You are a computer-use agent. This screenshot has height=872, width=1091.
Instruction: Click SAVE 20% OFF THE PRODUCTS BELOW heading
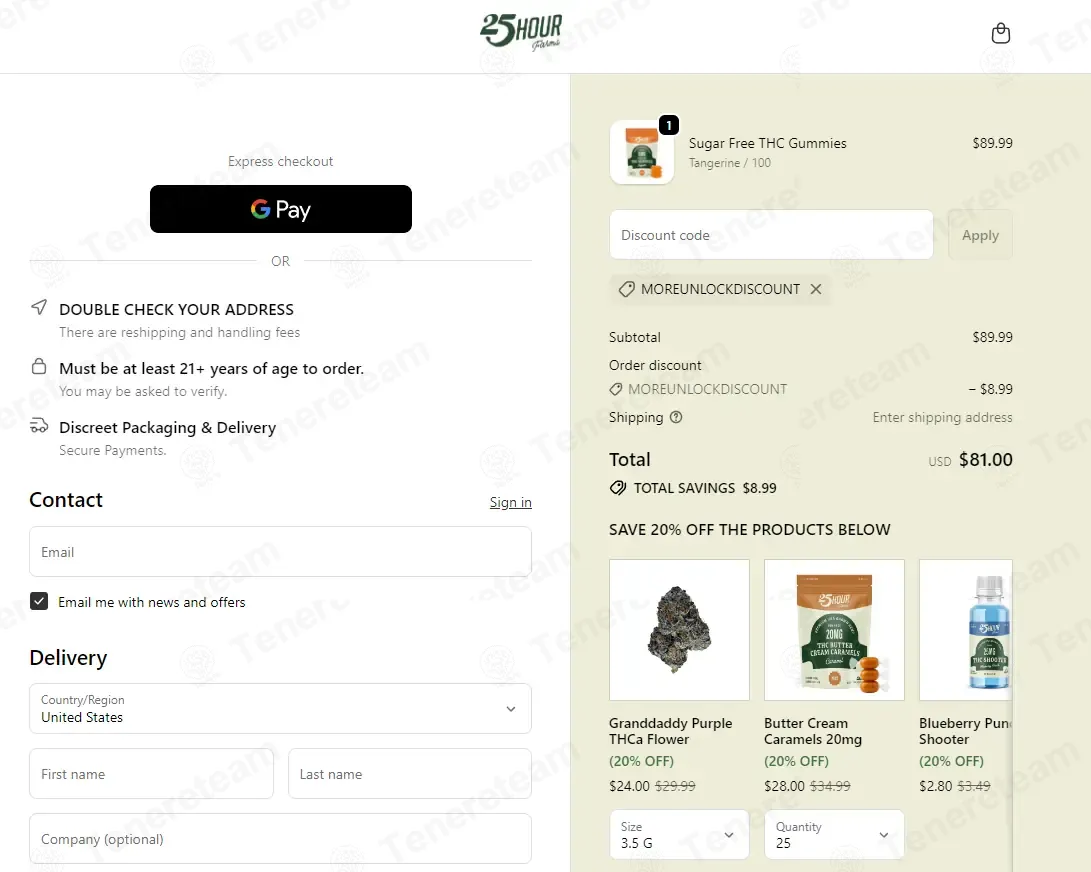point(749,530)
